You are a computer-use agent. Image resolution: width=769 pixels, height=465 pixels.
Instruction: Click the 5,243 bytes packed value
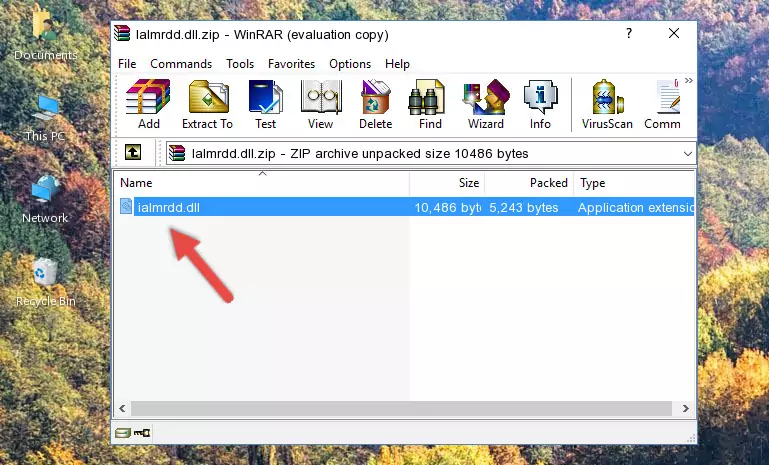click(524, 207)
